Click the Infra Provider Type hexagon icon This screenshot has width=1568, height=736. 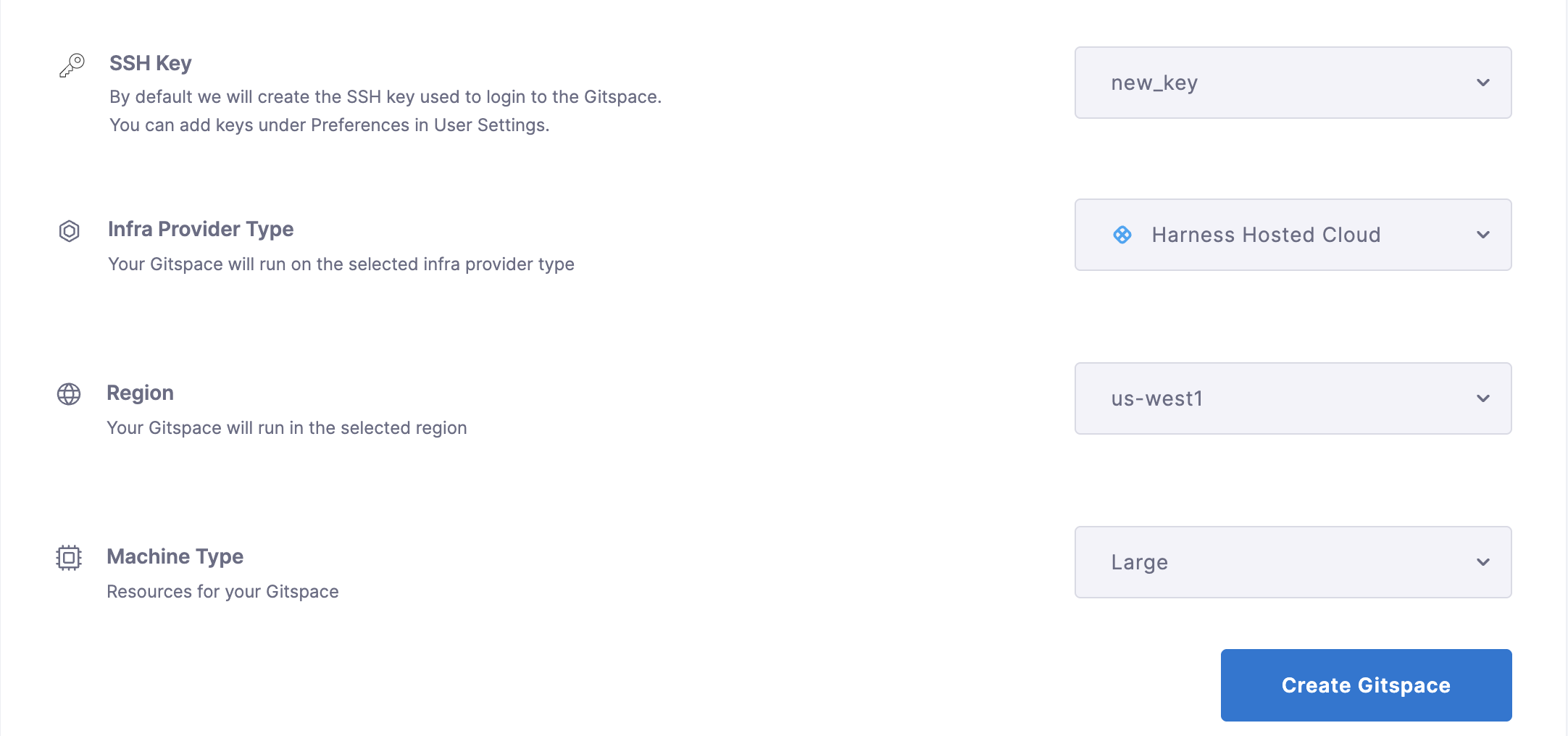tap(69, 231)
